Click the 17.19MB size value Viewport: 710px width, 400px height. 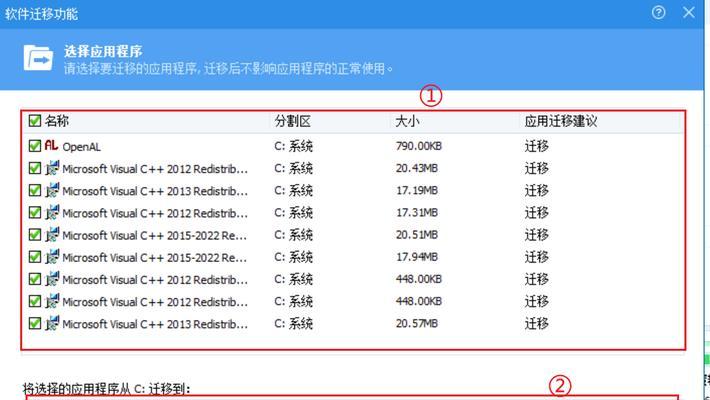click(417, 190)
